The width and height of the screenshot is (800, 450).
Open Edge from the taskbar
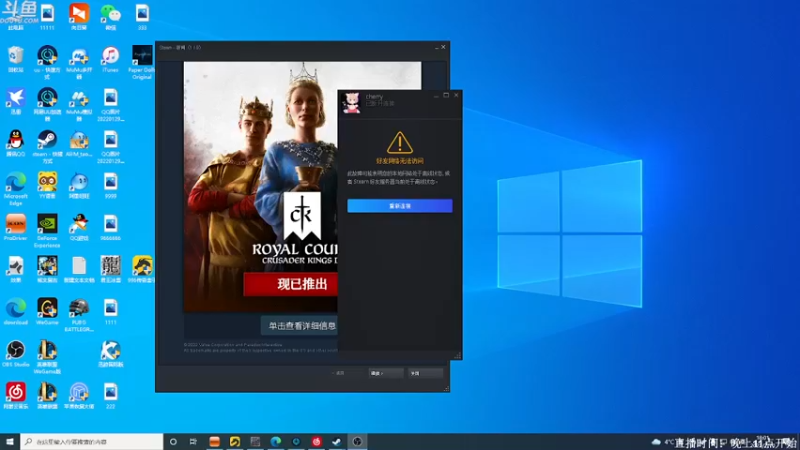pos(276,441)
